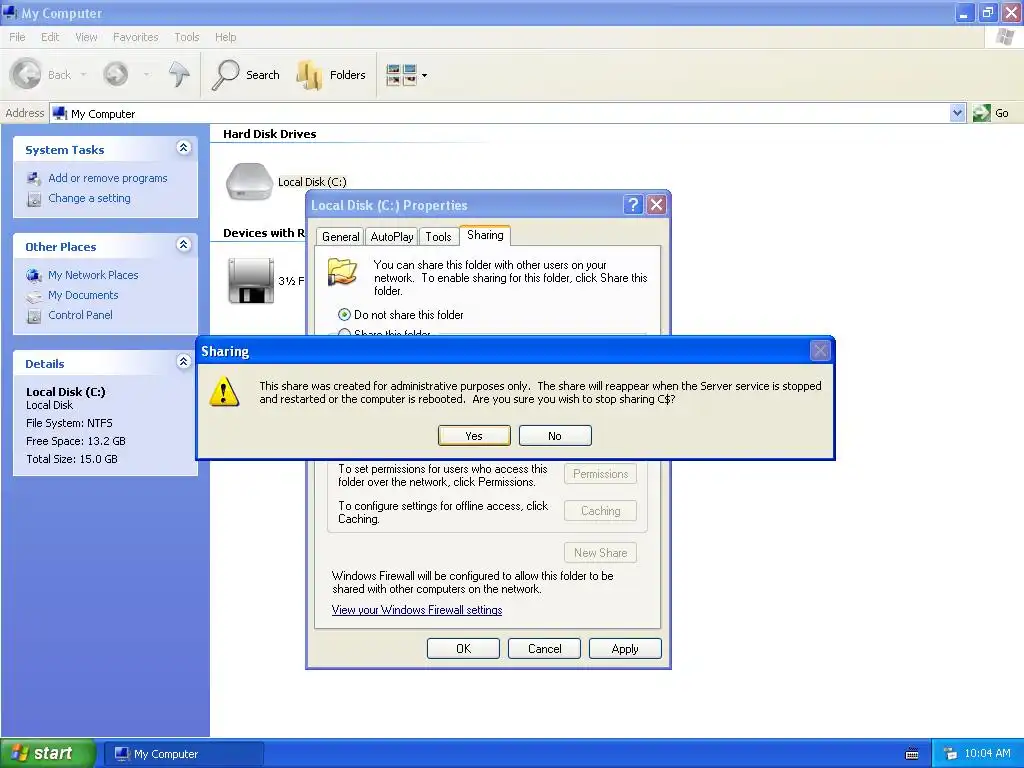
Task: Select the 3½ Floppy drive icon
Action: [251, 280]
